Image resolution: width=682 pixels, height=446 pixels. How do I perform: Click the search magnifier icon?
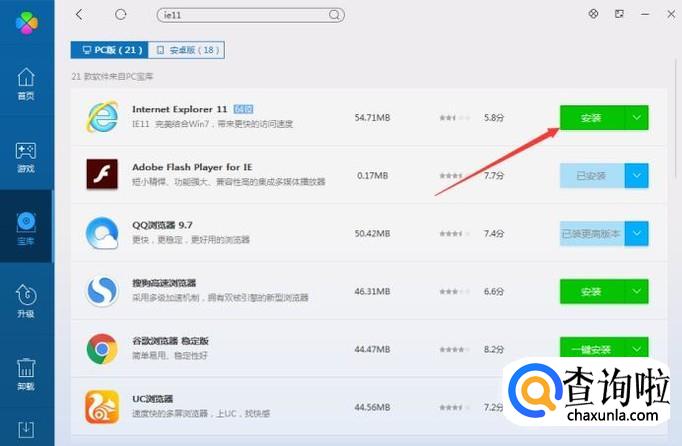pyautogui.click(x=334, y=15)
